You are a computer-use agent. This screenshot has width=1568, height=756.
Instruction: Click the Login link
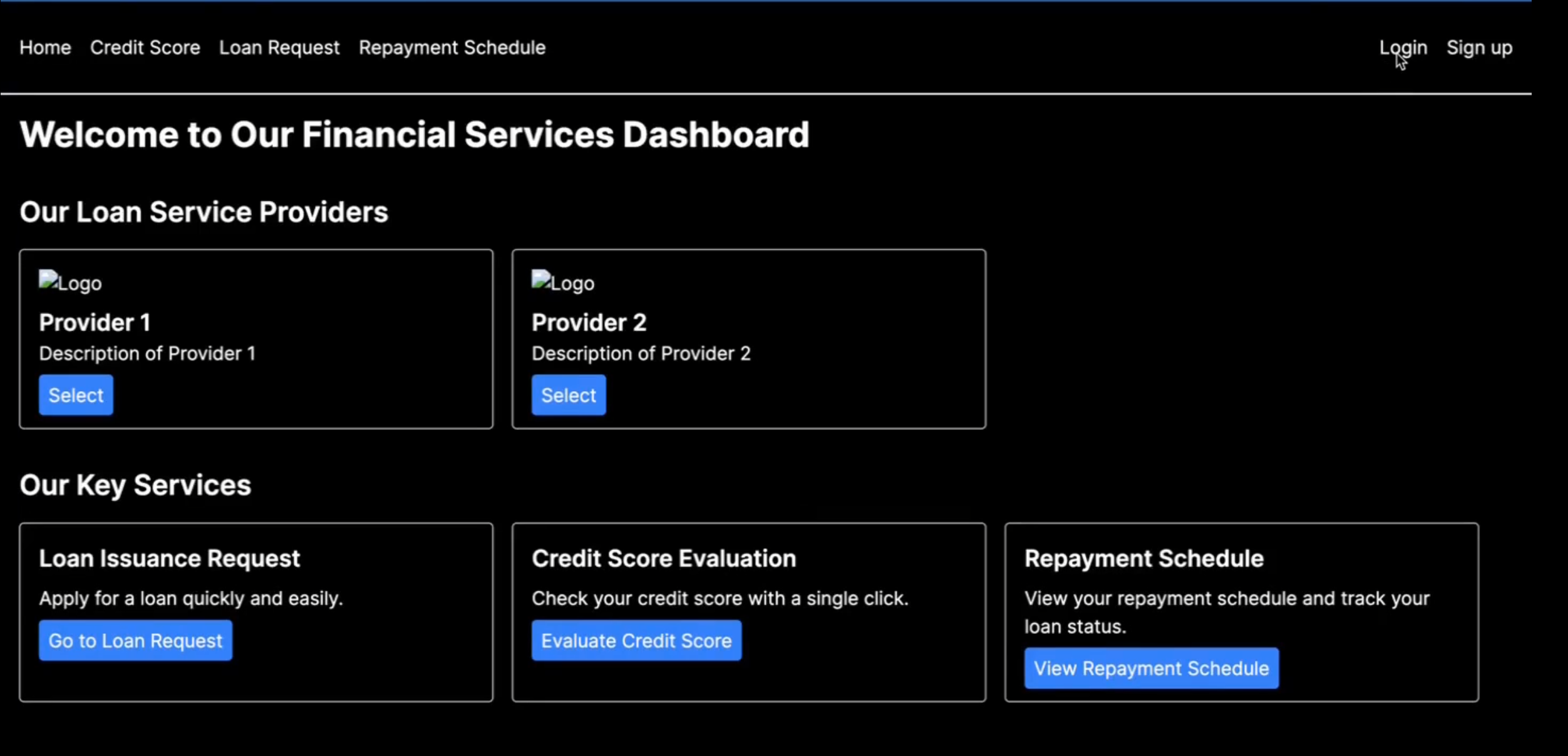1402,48
